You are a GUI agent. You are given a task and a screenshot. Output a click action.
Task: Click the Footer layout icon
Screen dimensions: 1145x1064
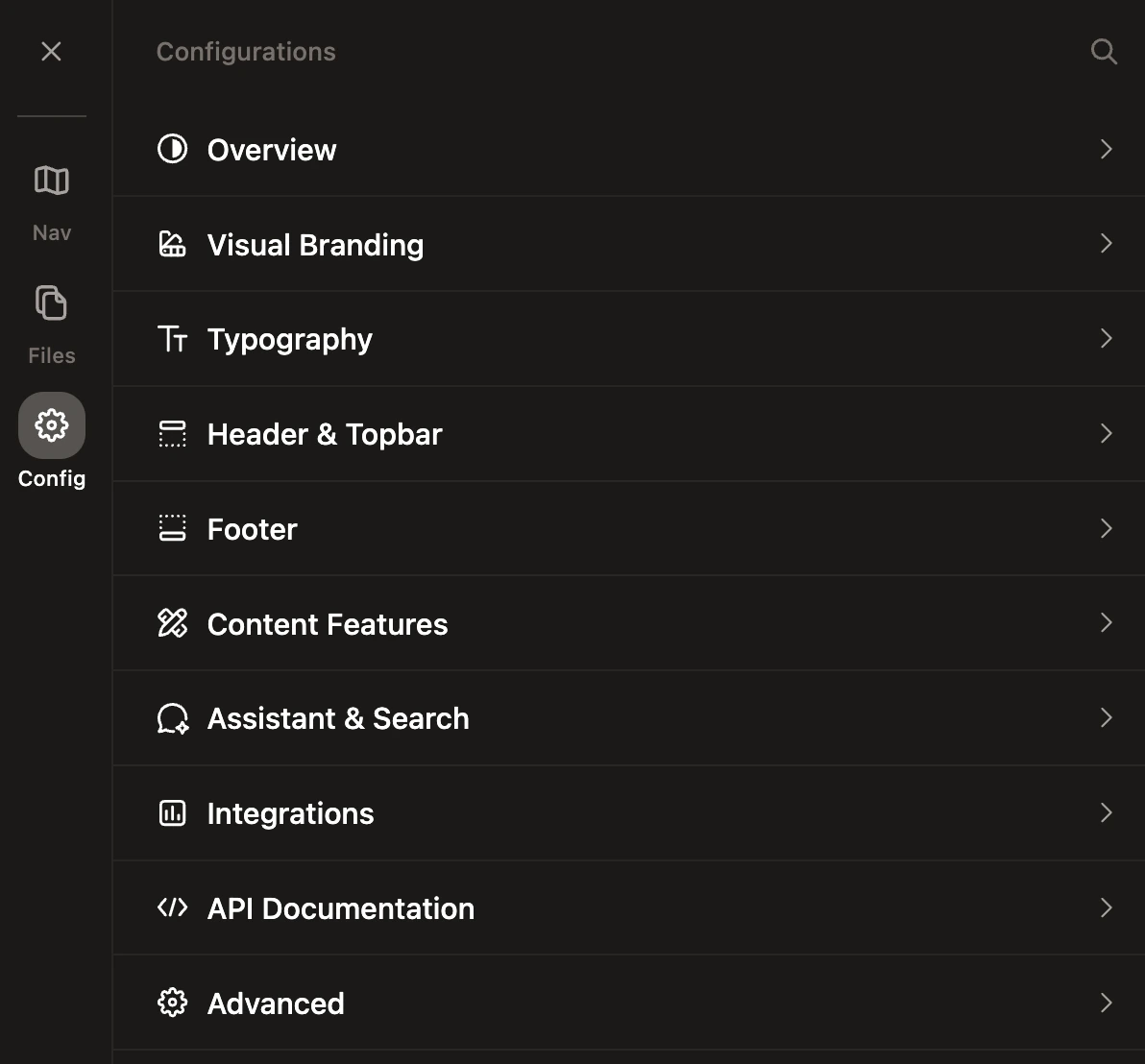pos(172,528)
